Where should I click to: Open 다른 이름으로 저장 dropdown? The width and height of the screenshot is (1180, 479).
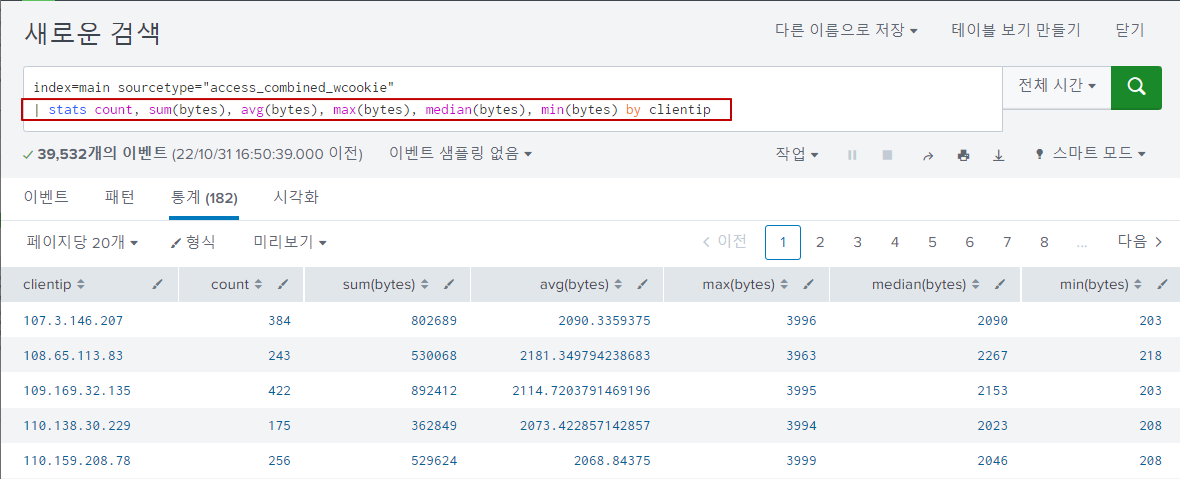(847, 30)
